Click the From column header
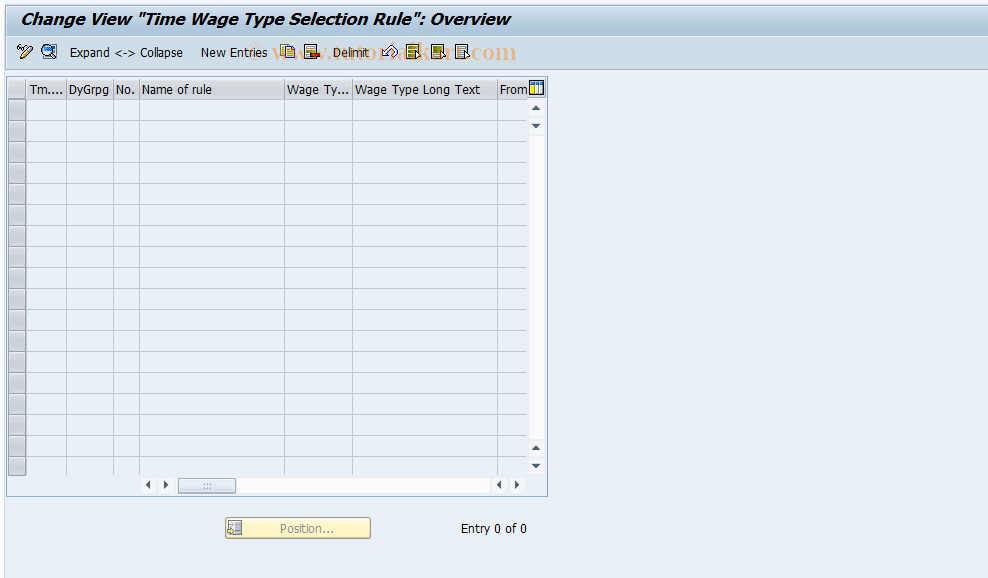 513,90
